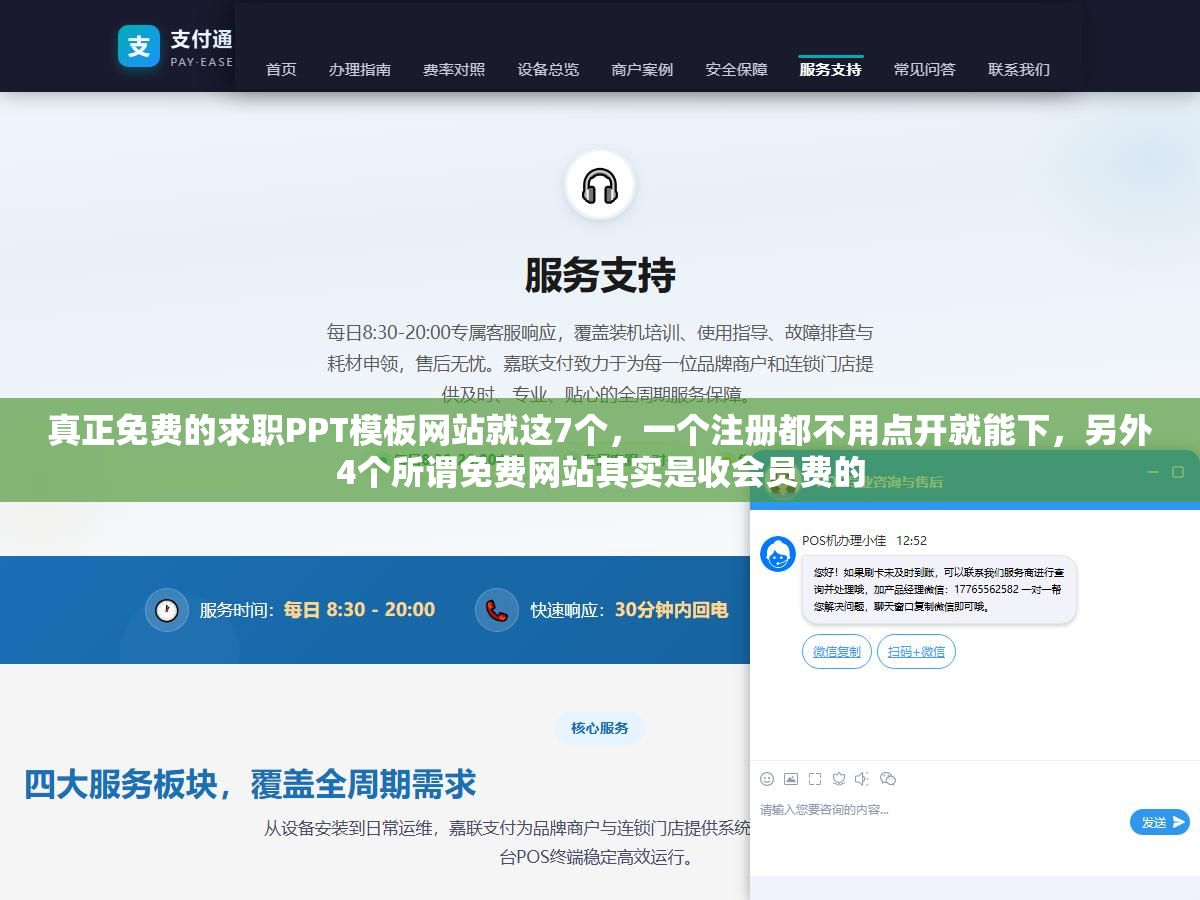The width and height of the screenshot is (1200, 900).
Task: Minimize the chat consultation window
Action: pyautogui.click(x=1152, y=472)
